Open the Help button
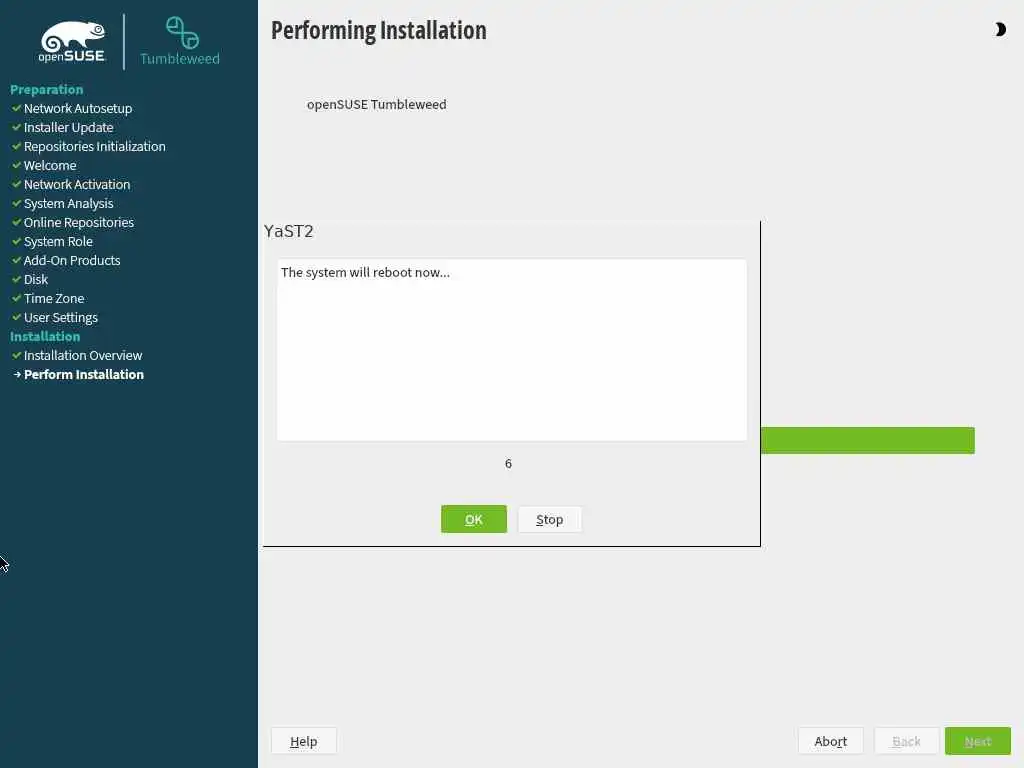The height and width of the screenshot is (768, 1024). point(304,741)
